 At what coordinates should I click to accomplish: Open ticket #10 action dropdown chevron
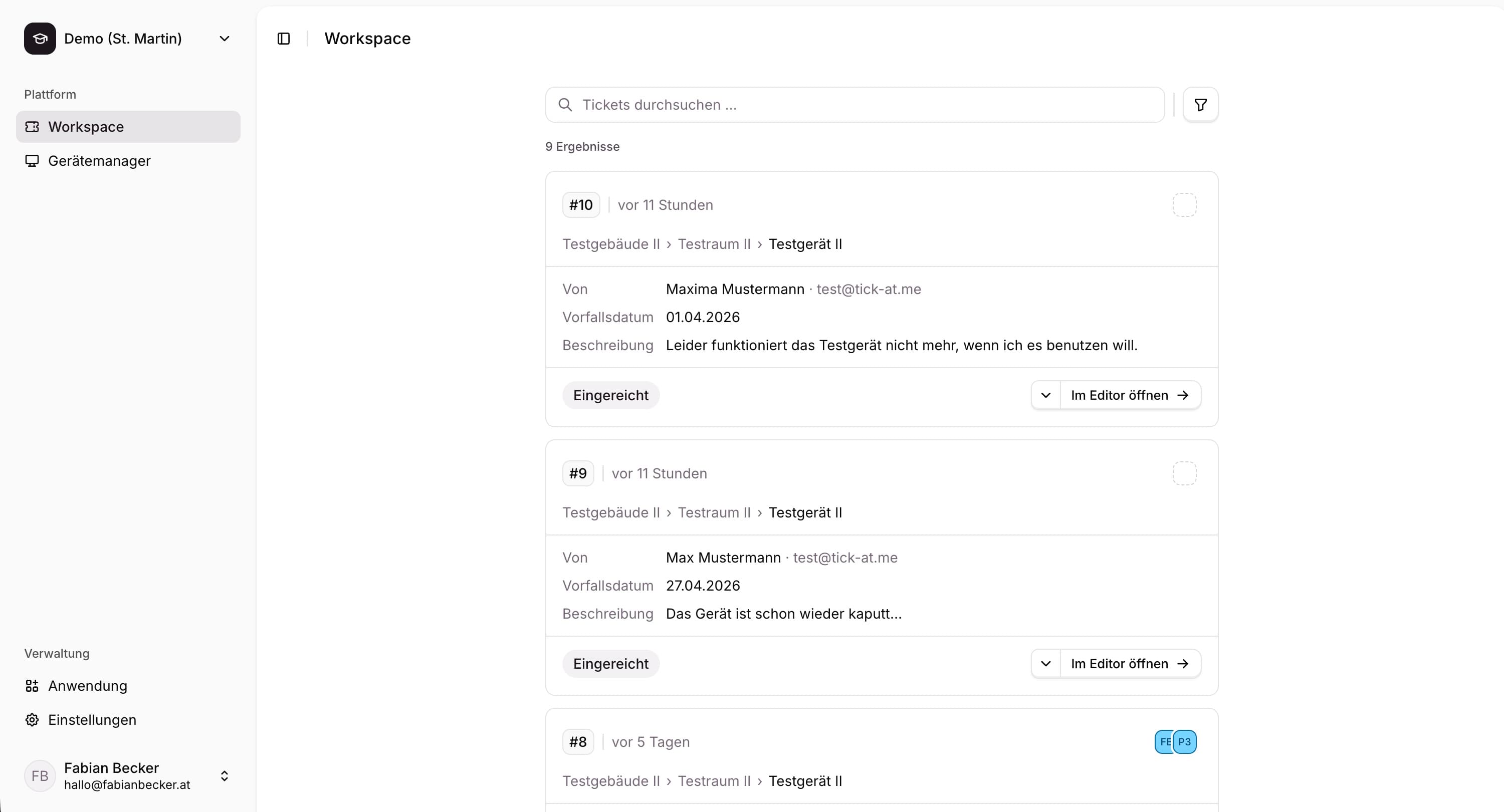coord(1045,395)
